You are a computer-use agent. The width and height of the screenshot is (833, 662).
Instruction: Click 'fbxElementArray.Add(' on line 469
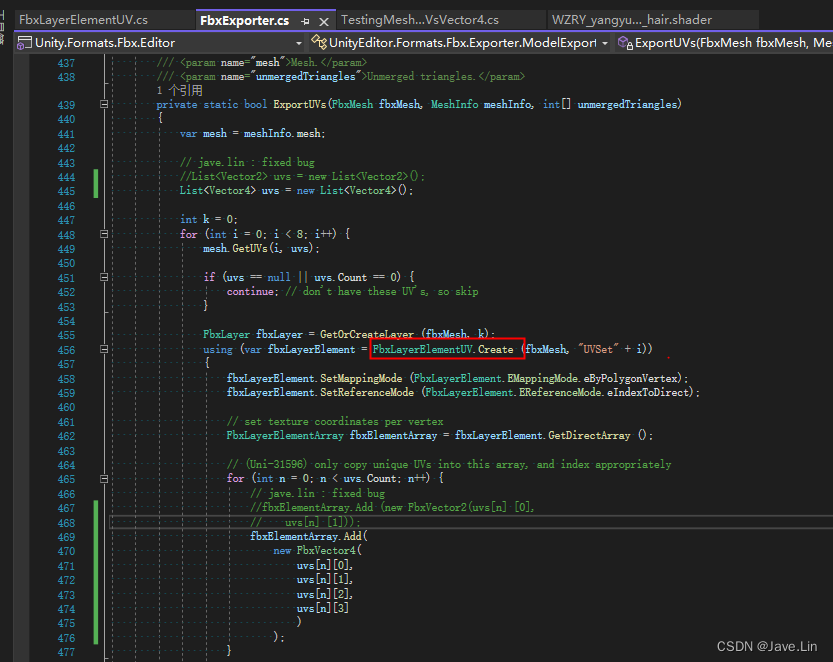tap(309, 536)
